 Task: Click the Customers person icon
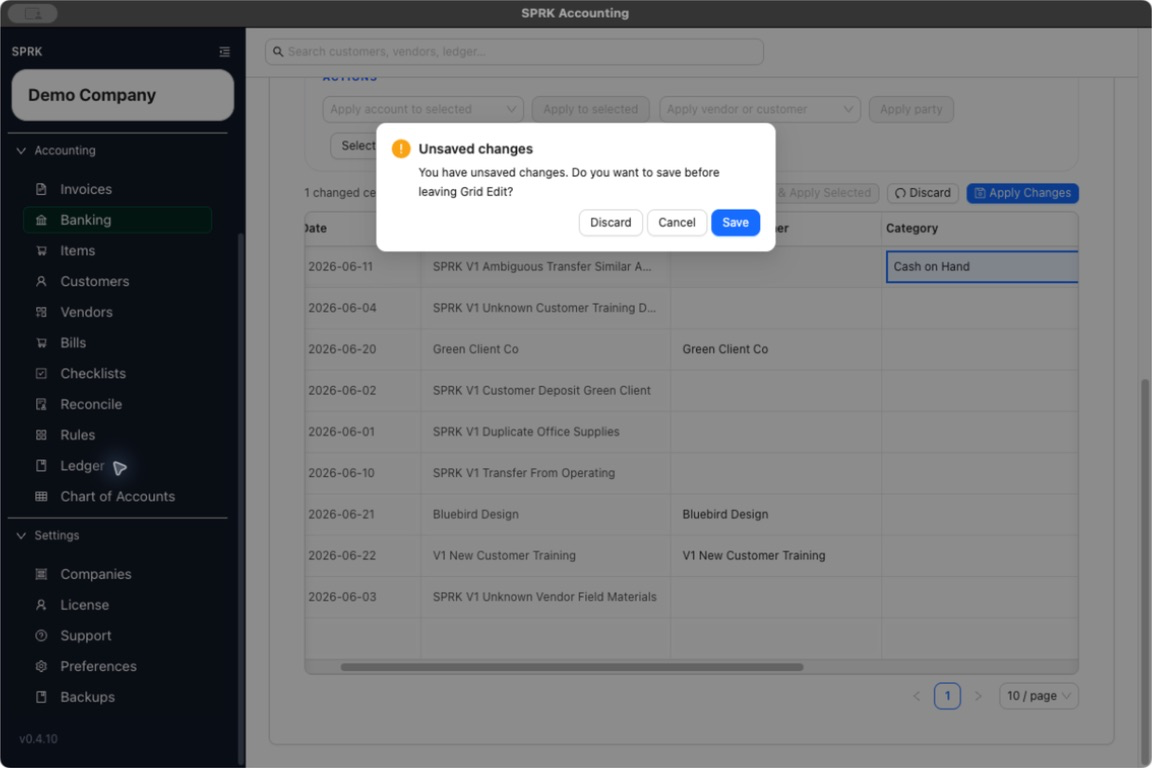tap(41, 281)
